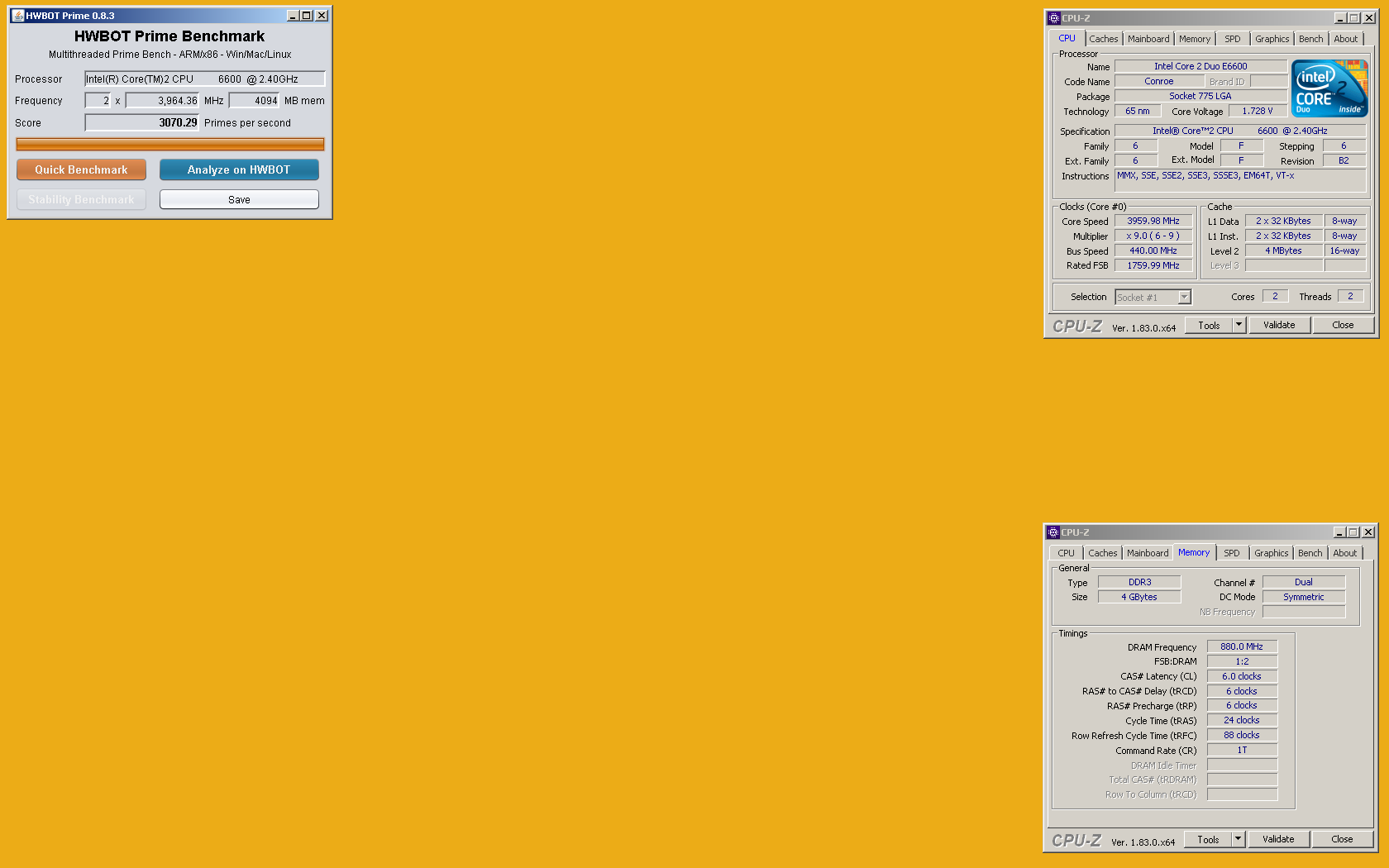
Task: Open the Socket #1 selection dropdown
Action: [x=1153, y=297]
